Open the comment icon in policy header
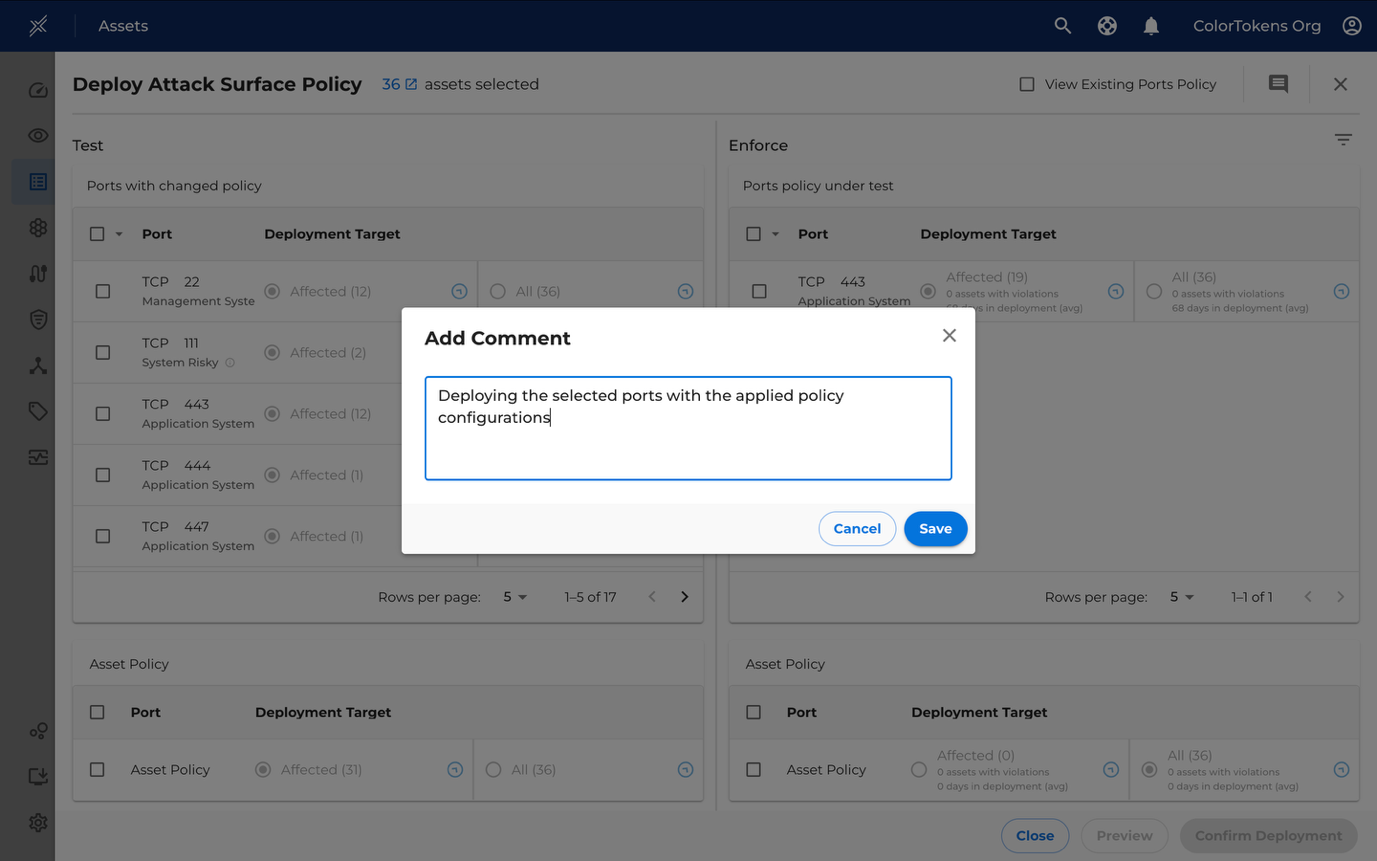 (x=1278, y=84)
